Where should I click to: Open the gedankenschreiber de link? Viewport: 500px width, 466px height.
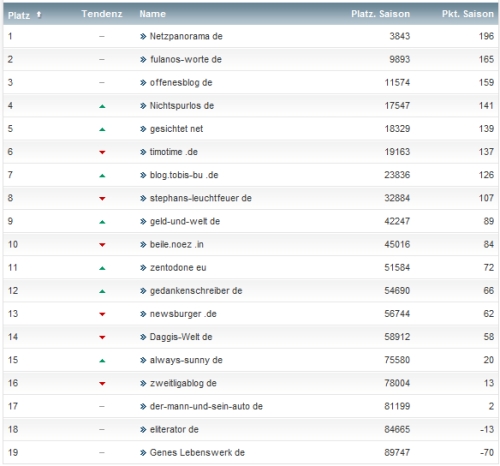196,291
